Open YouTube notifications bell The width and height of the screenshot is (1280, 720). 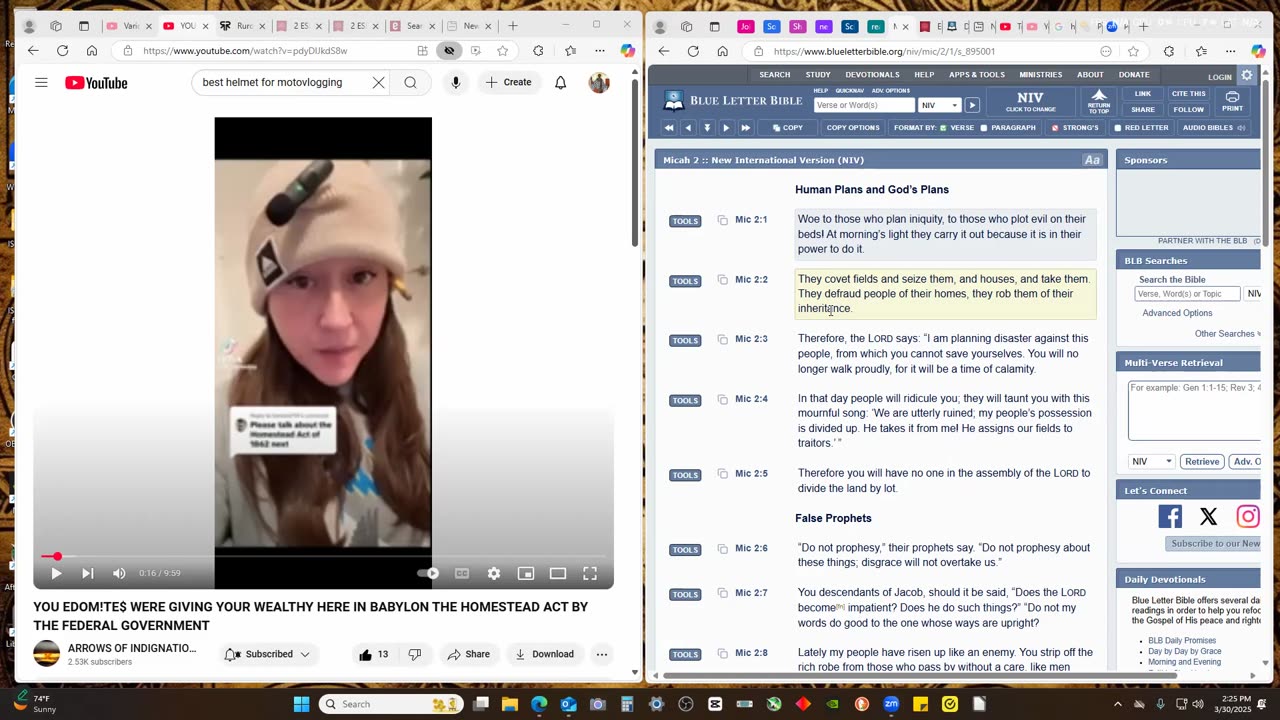pos(561,83)
